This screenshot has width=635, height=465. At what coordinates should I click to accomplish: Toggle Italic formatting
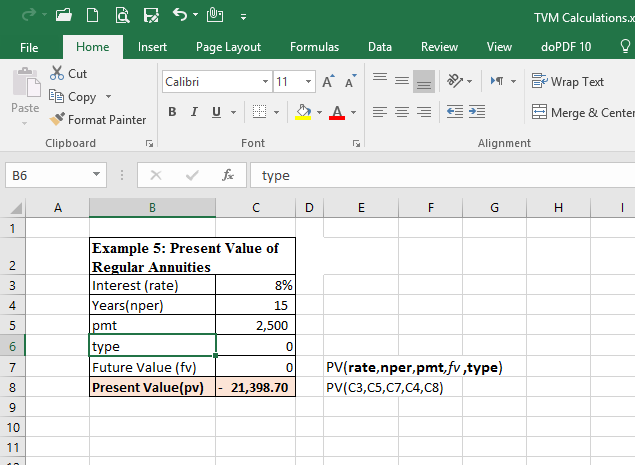coord(194,111)
